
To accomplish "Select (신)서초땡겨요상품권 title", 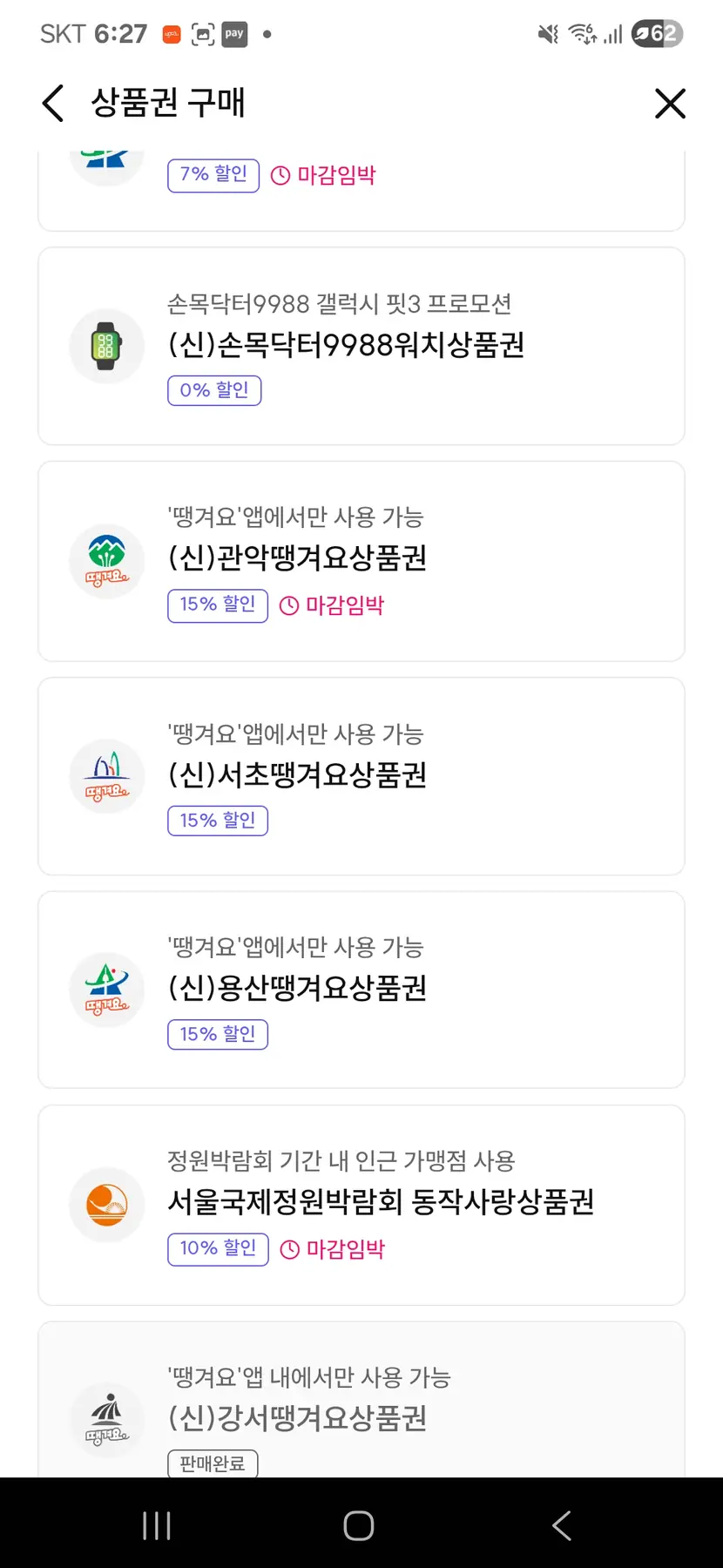I will (297, 774).
